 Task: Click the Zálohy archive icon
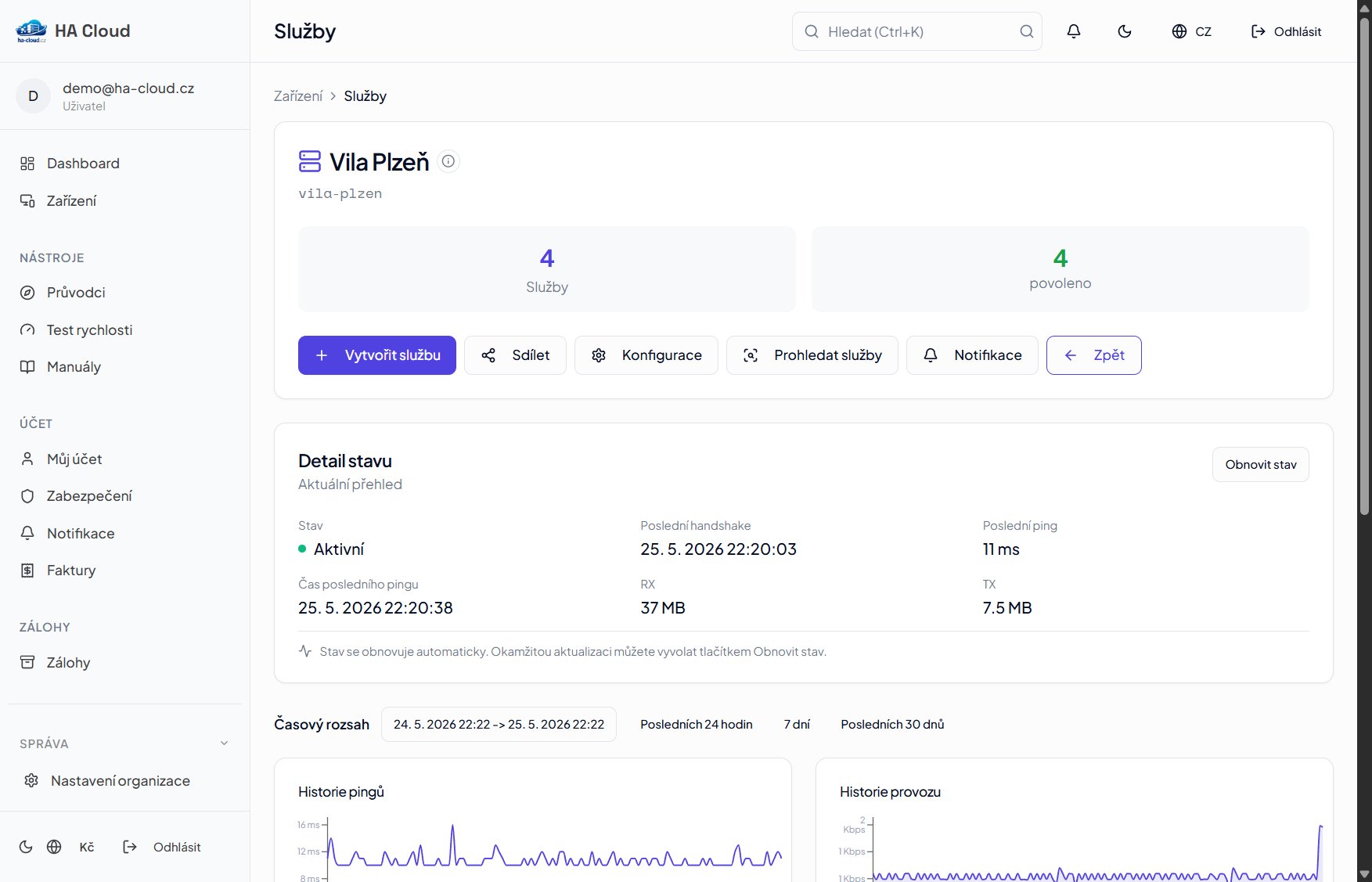[x=27, y=662]
